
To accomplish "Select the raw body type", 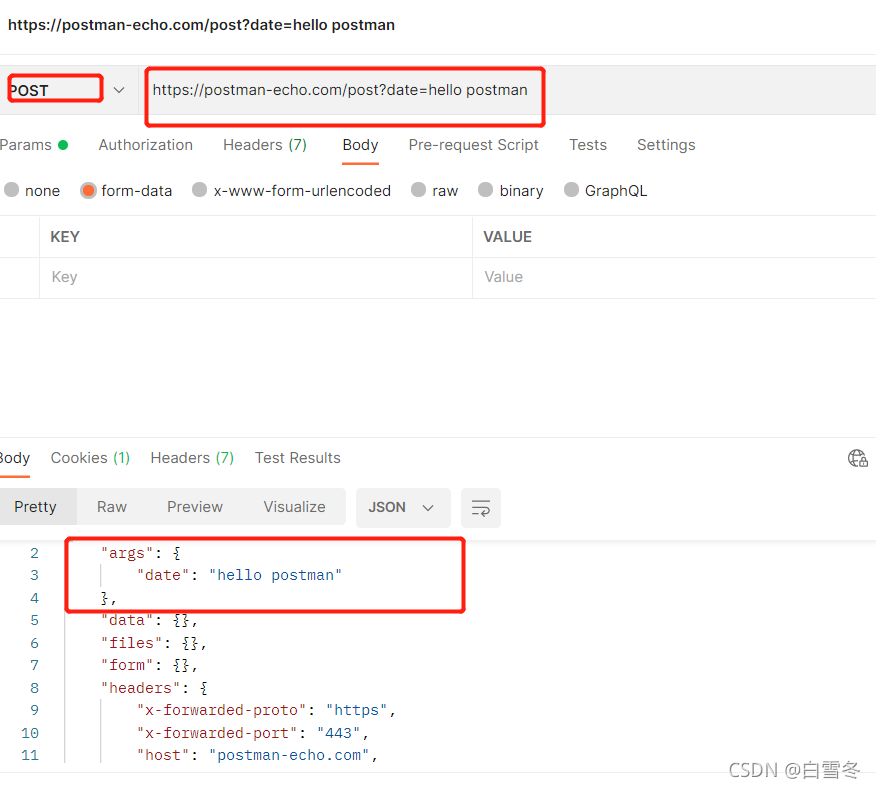I will pos(435,191).
